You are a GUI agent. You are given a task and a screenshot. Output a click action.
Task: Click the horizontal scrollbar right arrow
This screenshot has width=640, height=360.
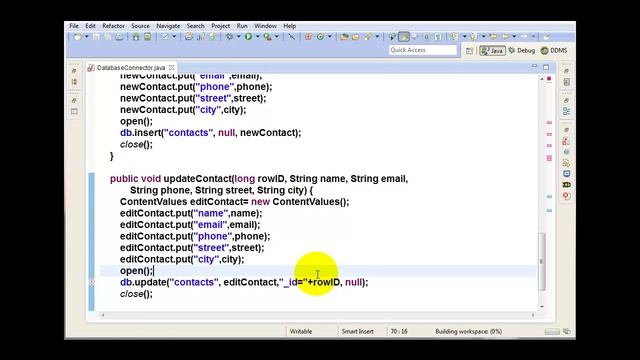coord(533,315)
